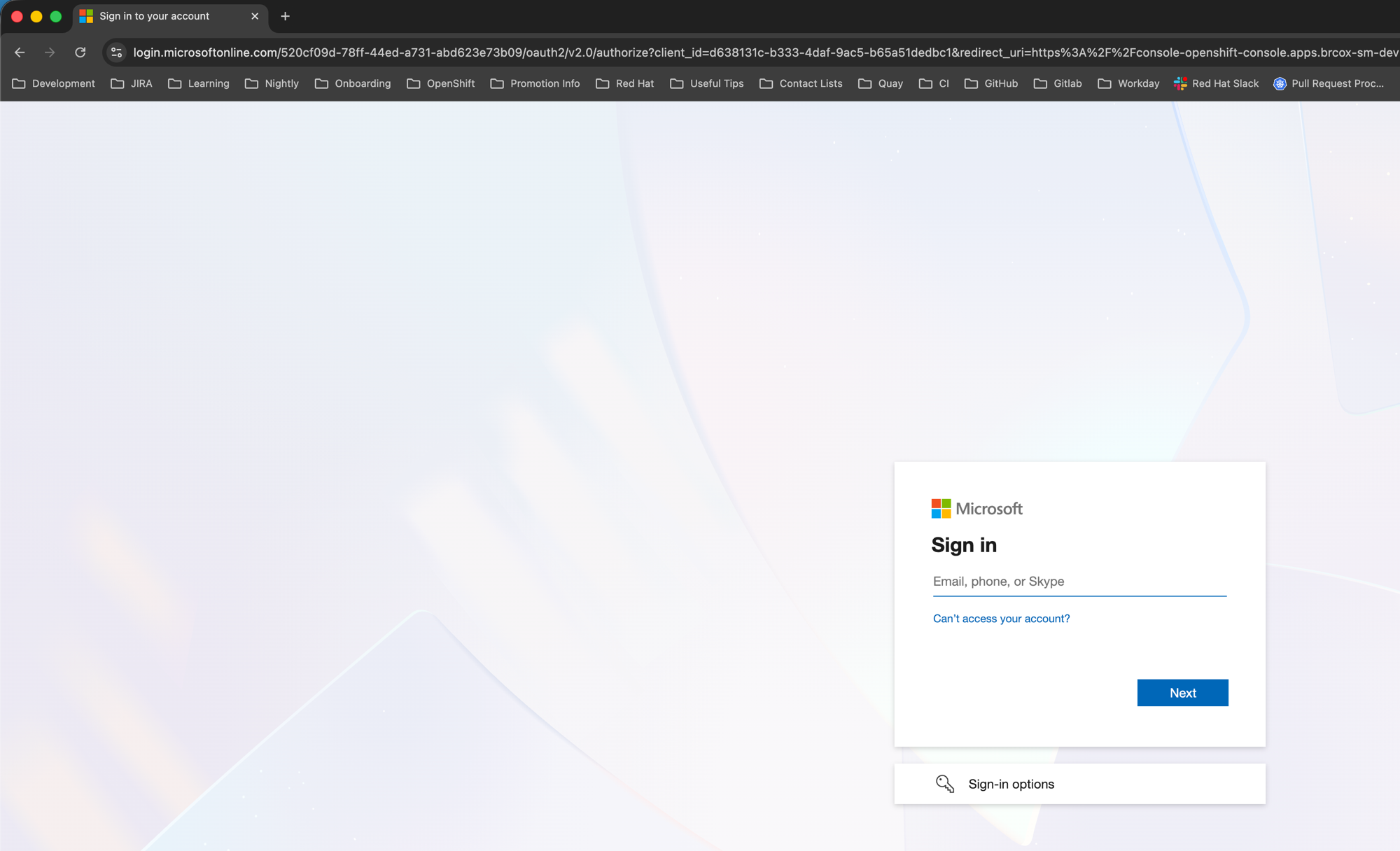Viewport: 1400px width, 851px height.
Task: Click the Sign in heading text
Action: click(x=964, y=545)
